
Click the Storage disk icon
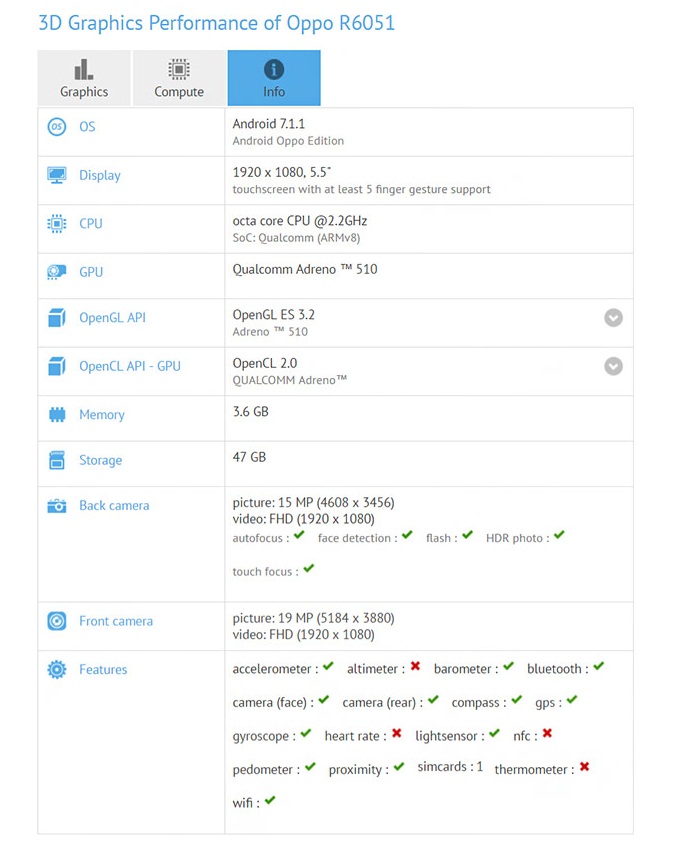[x=57, y=461]
